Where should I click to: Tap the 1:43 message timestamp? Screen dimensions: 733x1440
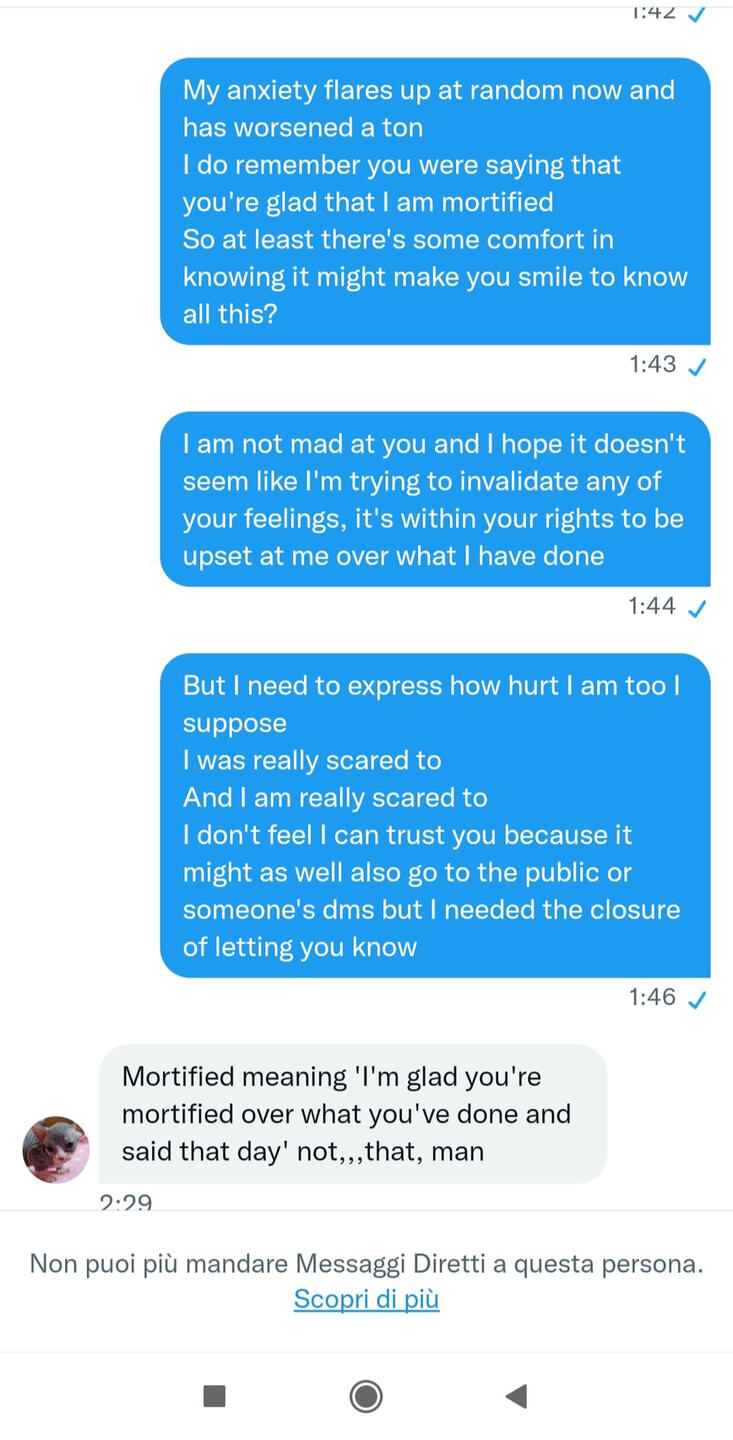click(x=653, y=364)
